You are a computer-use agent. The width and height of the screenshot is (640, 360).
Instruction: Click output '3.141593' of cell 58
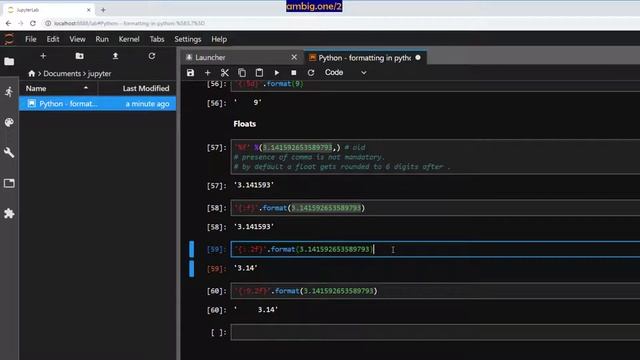coord(253,227)
